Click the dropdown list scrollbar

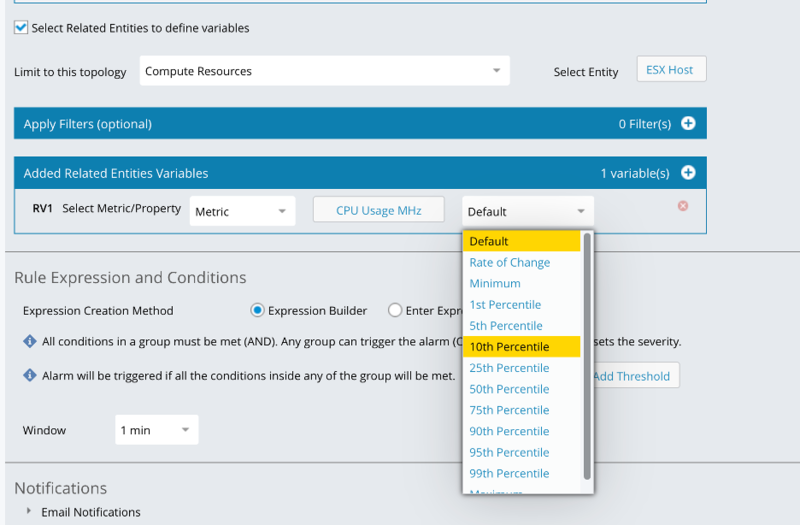point(587,356)
